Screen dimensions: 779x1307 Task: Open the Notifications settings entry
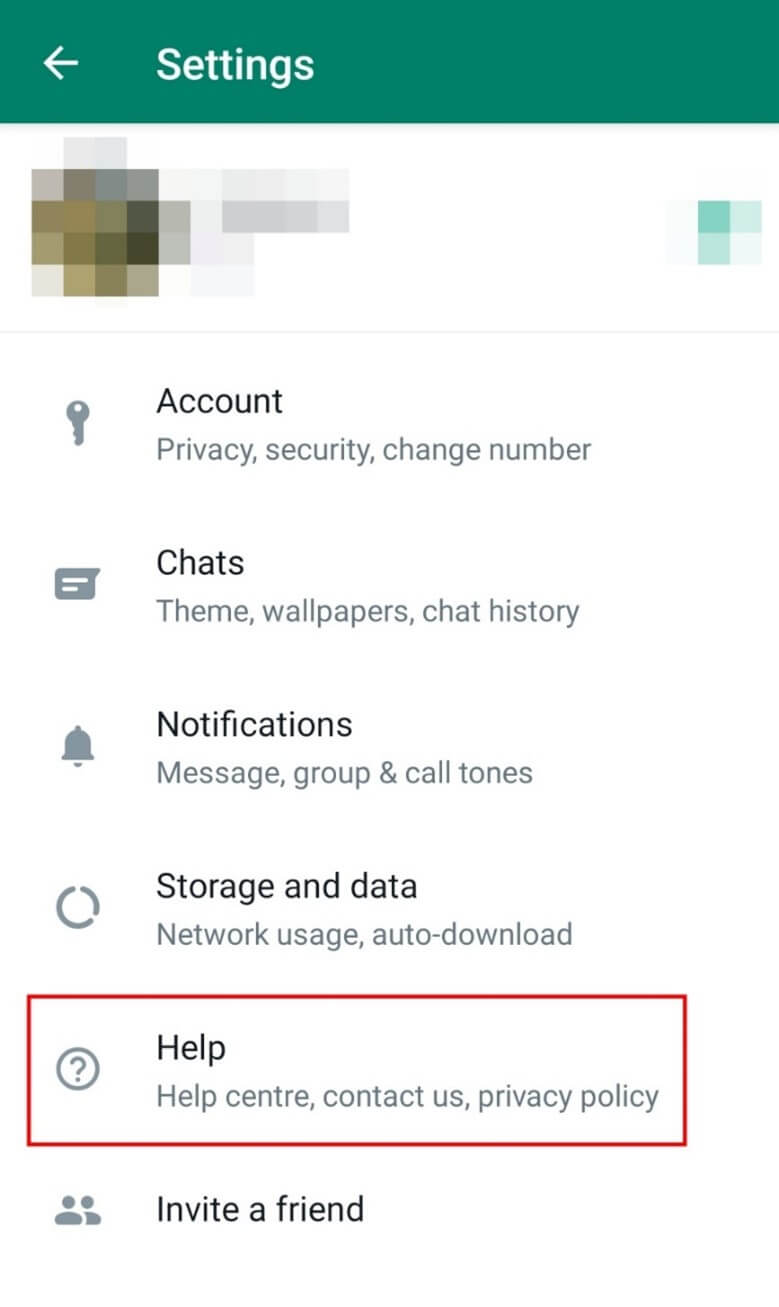[254, 724]
